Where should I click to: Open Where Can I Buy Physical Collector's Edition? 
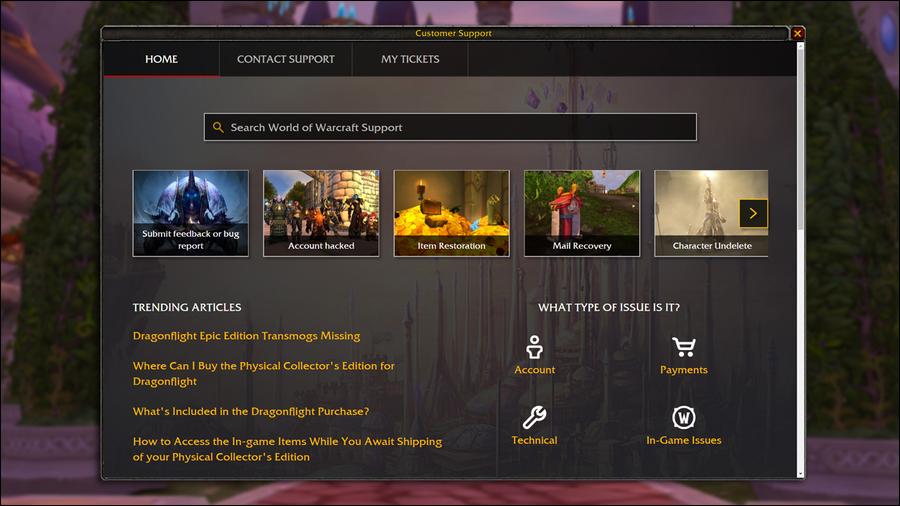[263, 373]
